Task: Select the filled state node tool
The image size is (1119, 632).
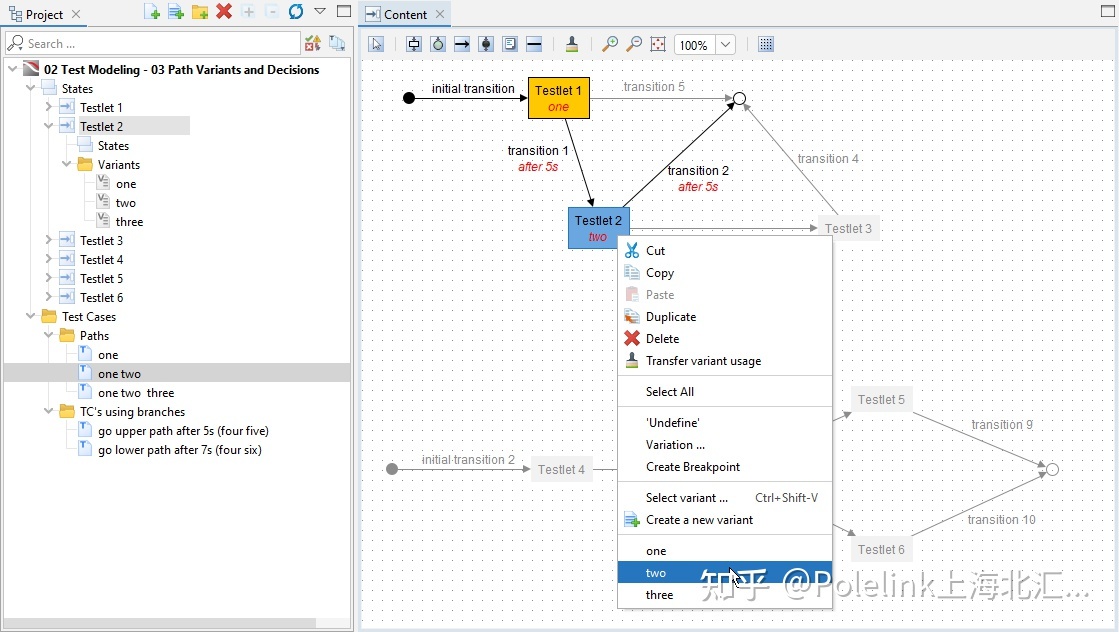Action: point(486,44)
